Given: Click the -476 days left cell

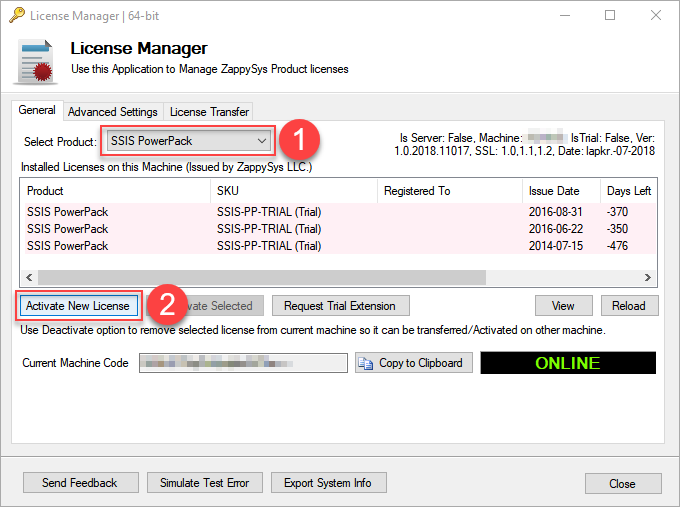Looking at the screenshot, I should tap(617, 245).
